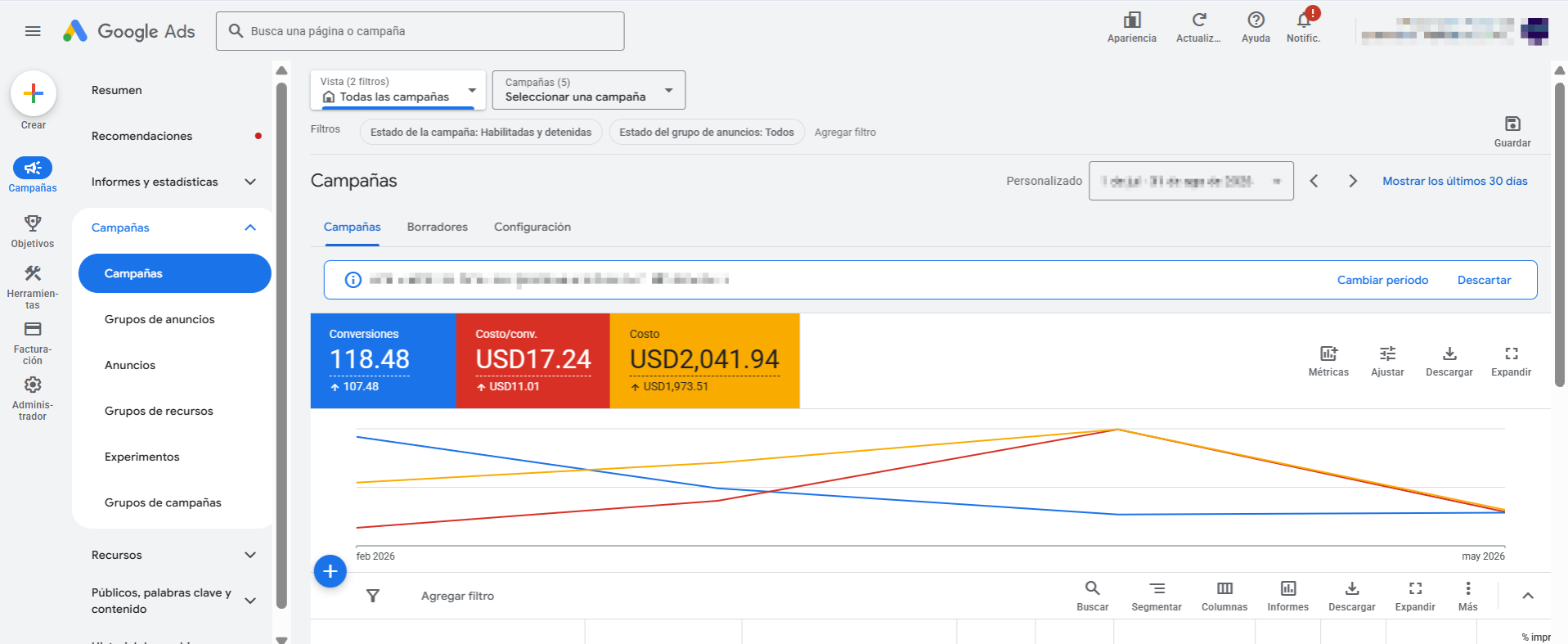Open the custom date range dropdown
The image size is (1568, 644).
pyautogui.click(x=1191, y=181)
